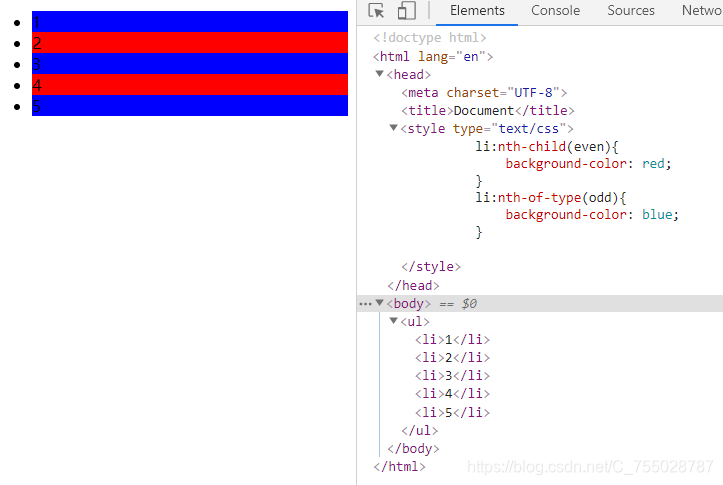Activate the inspect element picker icon
The width and height of the screenshot is (723, 485).
pos(376,11)
